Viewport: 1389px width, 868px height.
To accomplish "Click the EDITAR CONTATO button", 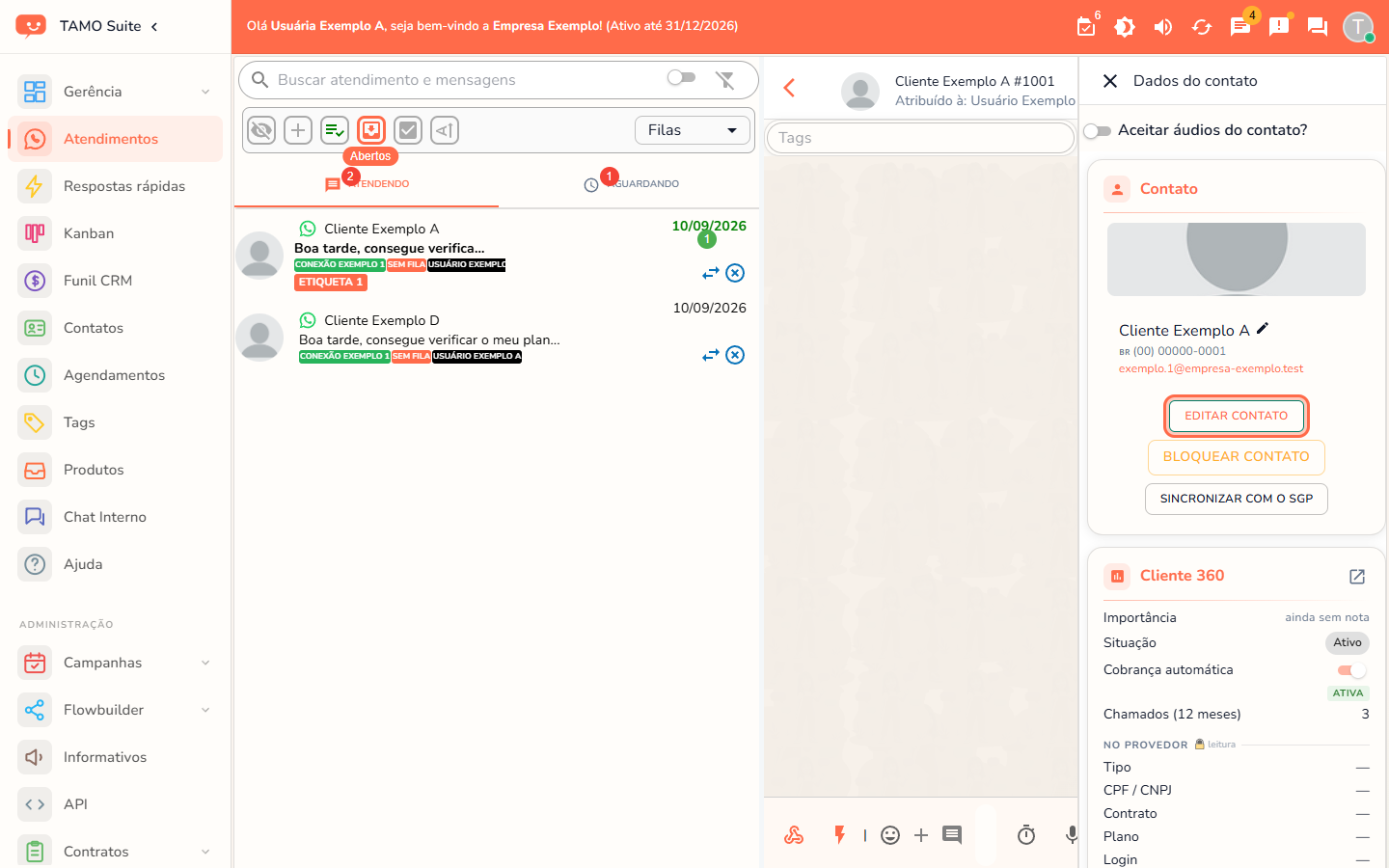I will tap(1237, 416).
